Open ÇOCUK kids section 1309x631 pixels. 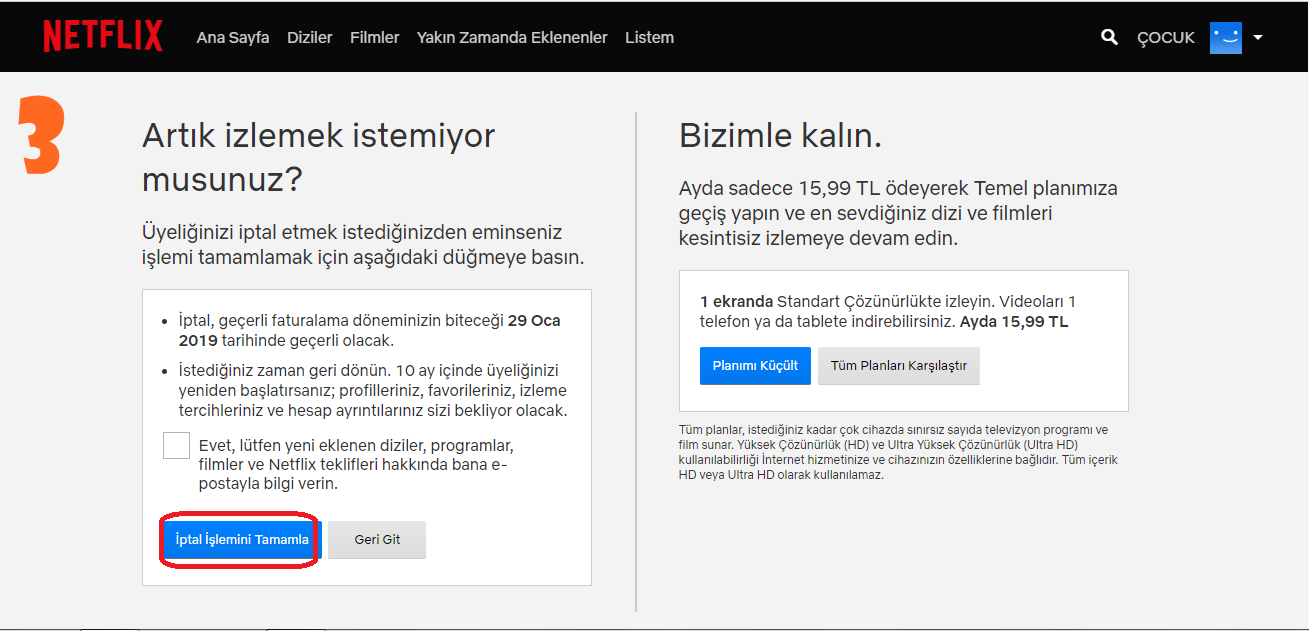[x=1166, y=37]
